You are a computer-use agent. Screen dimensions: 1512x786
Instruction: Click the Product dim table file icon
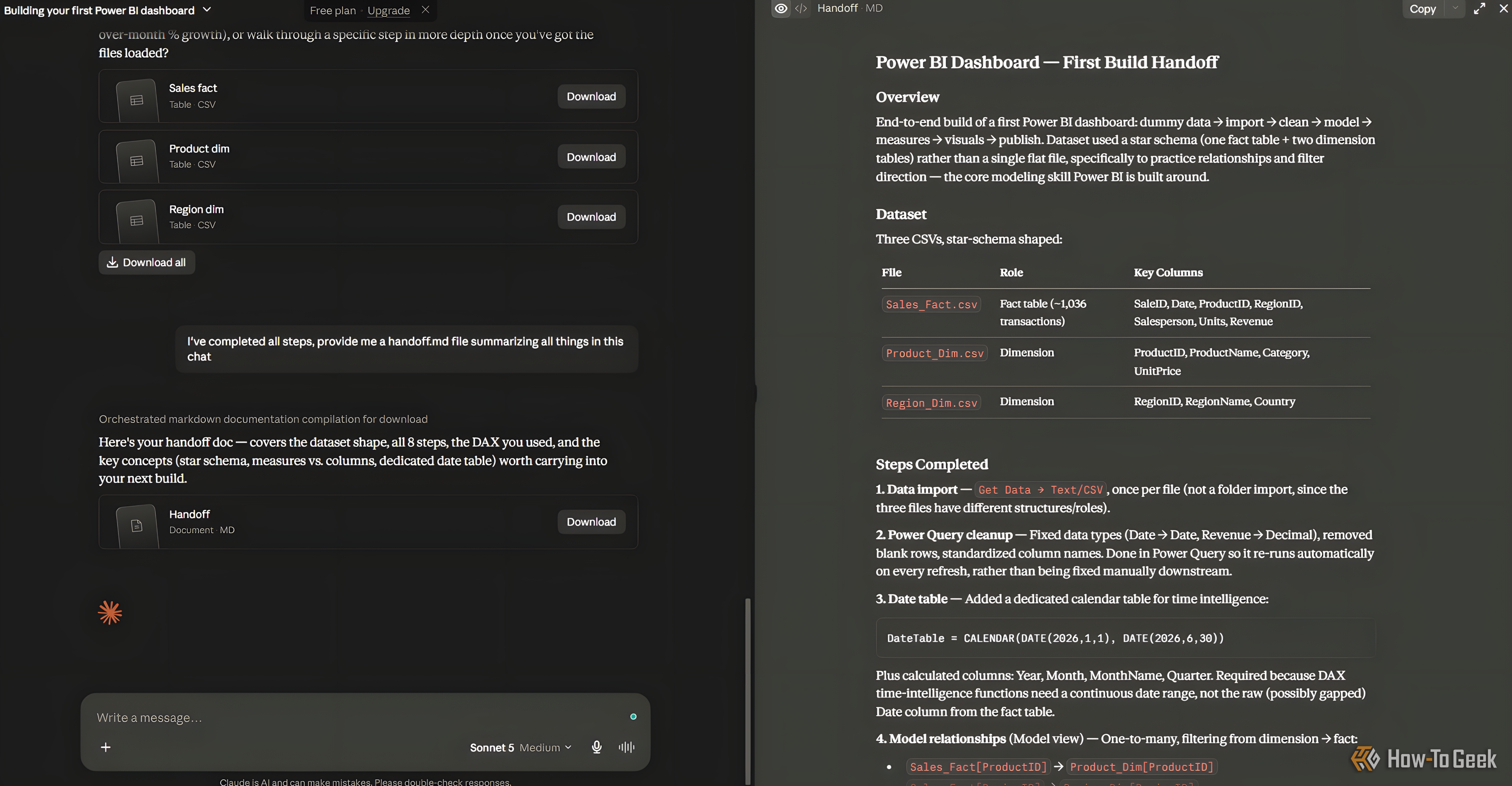pyautogui.click(x=137, y=160)
